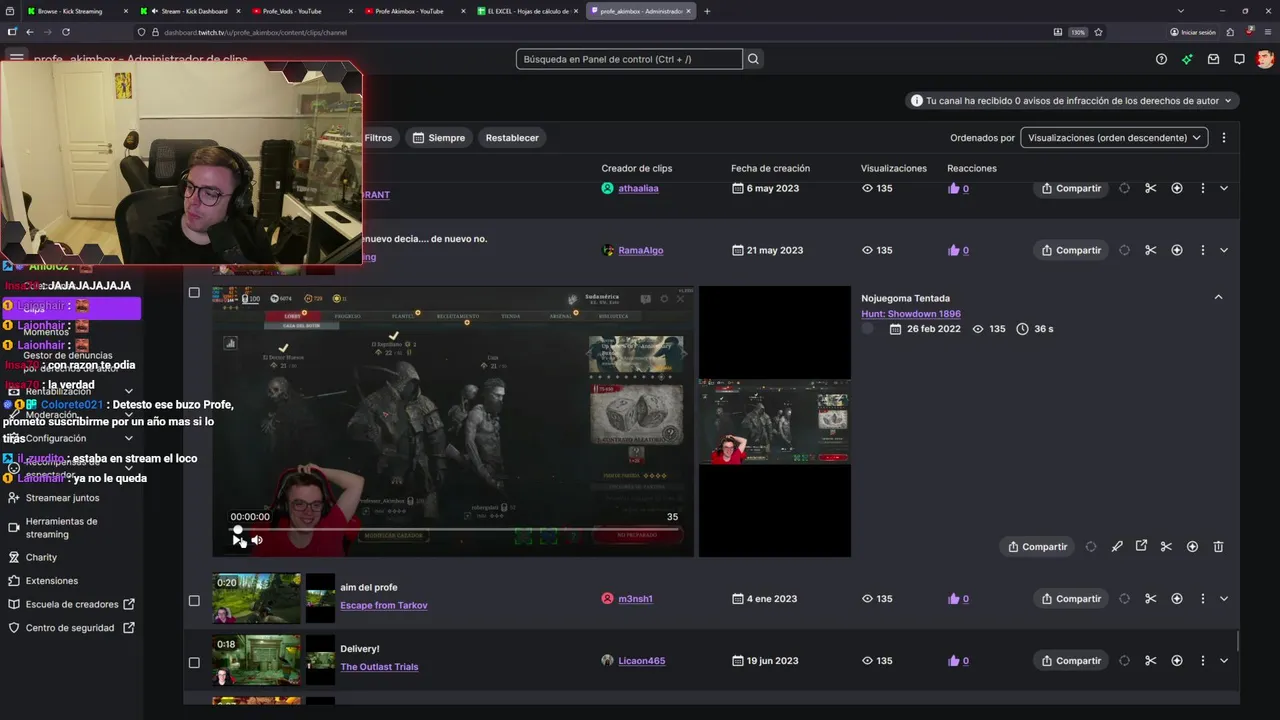Click the thumbs-up reactions icon for m3nsh1 clip

953,599
